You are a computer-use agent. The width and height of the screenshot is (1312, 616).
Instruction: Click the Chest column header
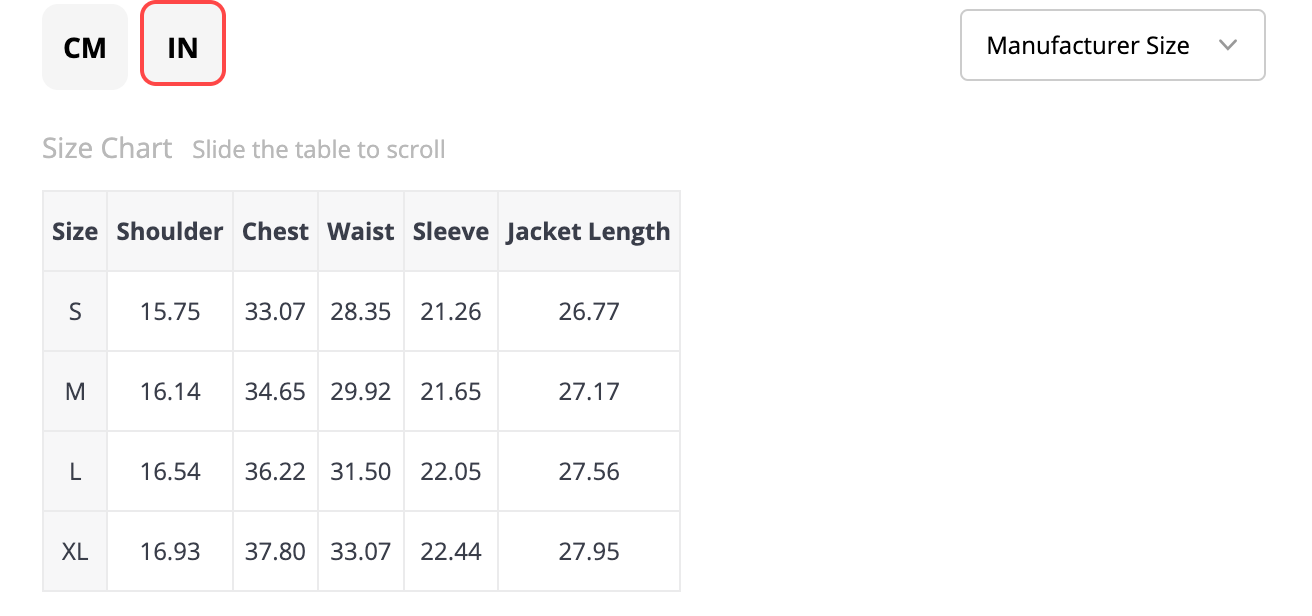[275, 231]
